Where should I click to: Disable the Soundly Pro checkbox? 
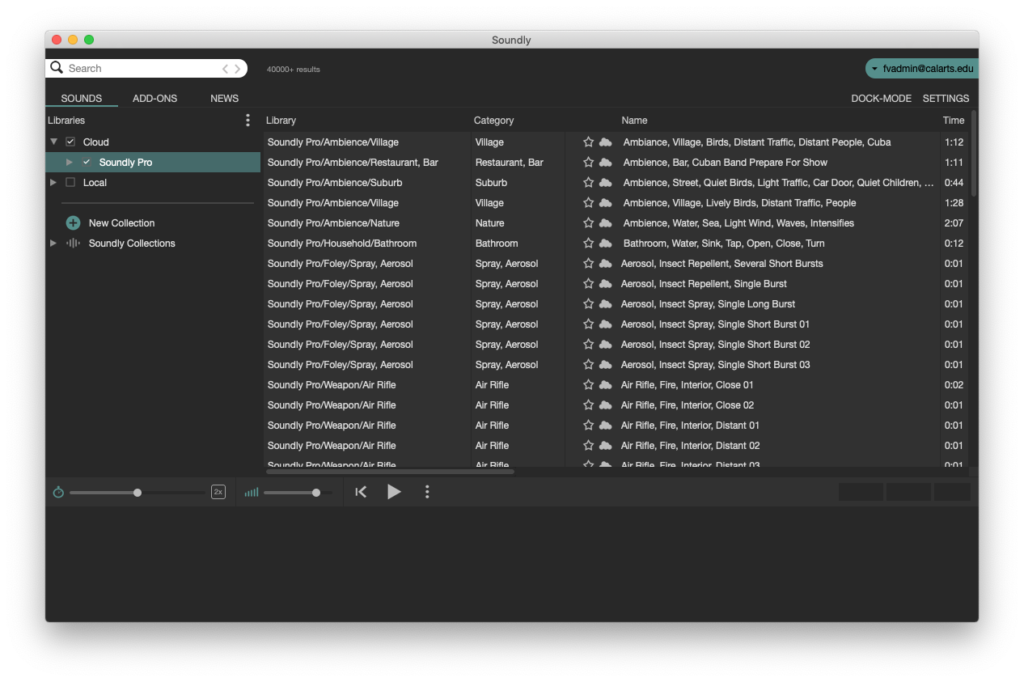[x=85, y=161]
